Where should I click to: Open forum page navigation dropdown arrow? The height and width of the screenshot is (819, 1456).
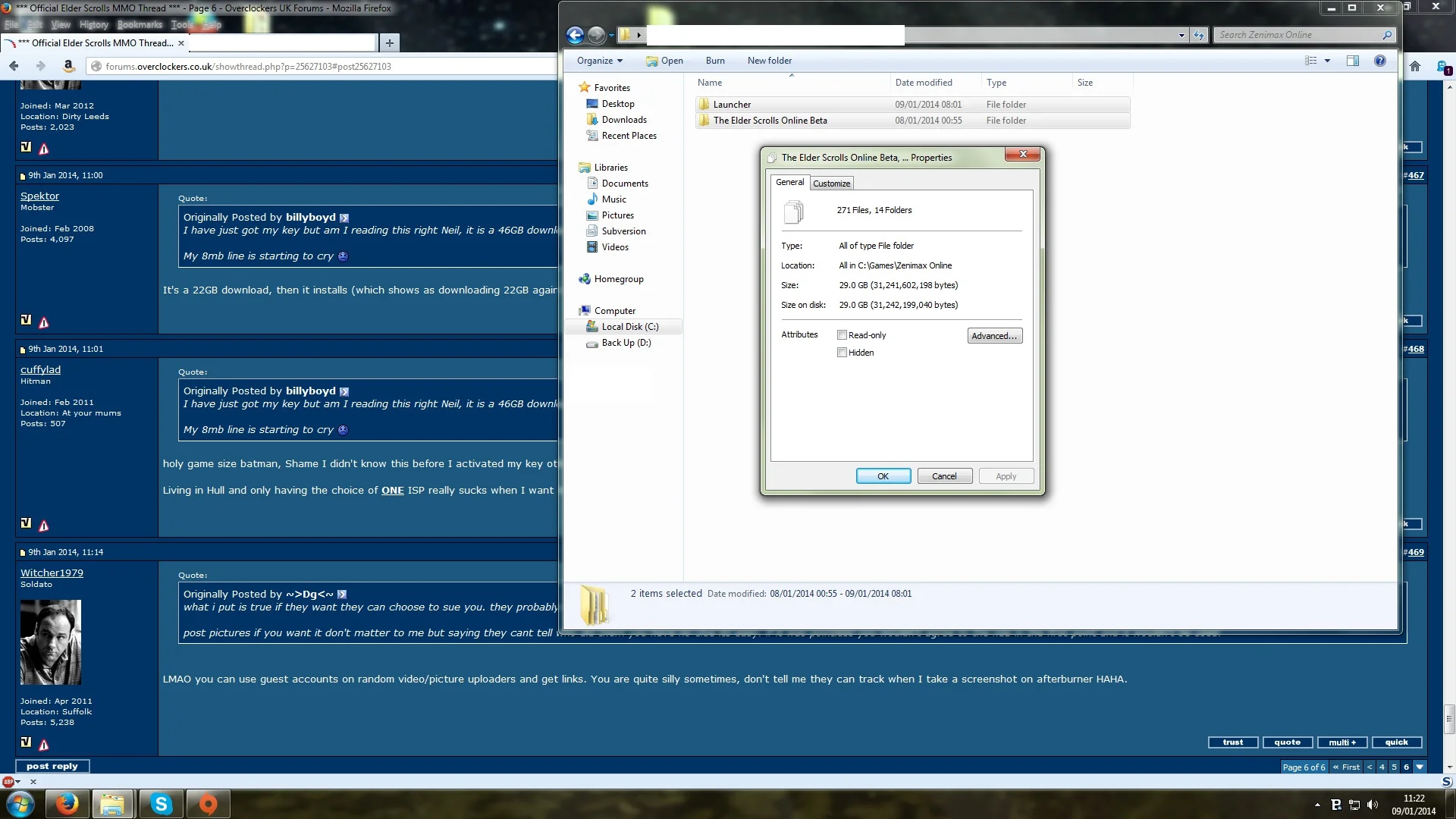point(1420,767)
